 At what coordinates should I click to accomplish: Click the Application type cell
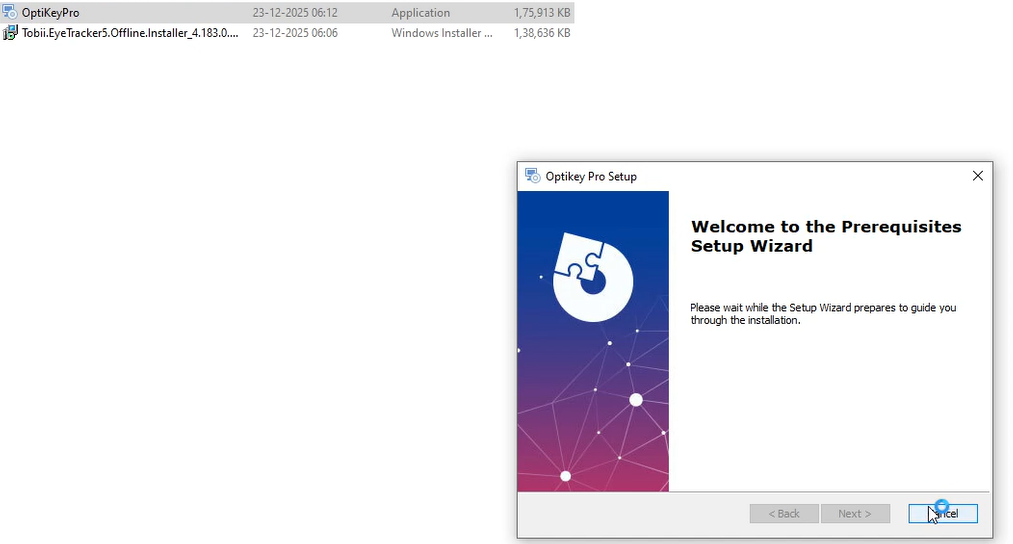coord(421,13)
